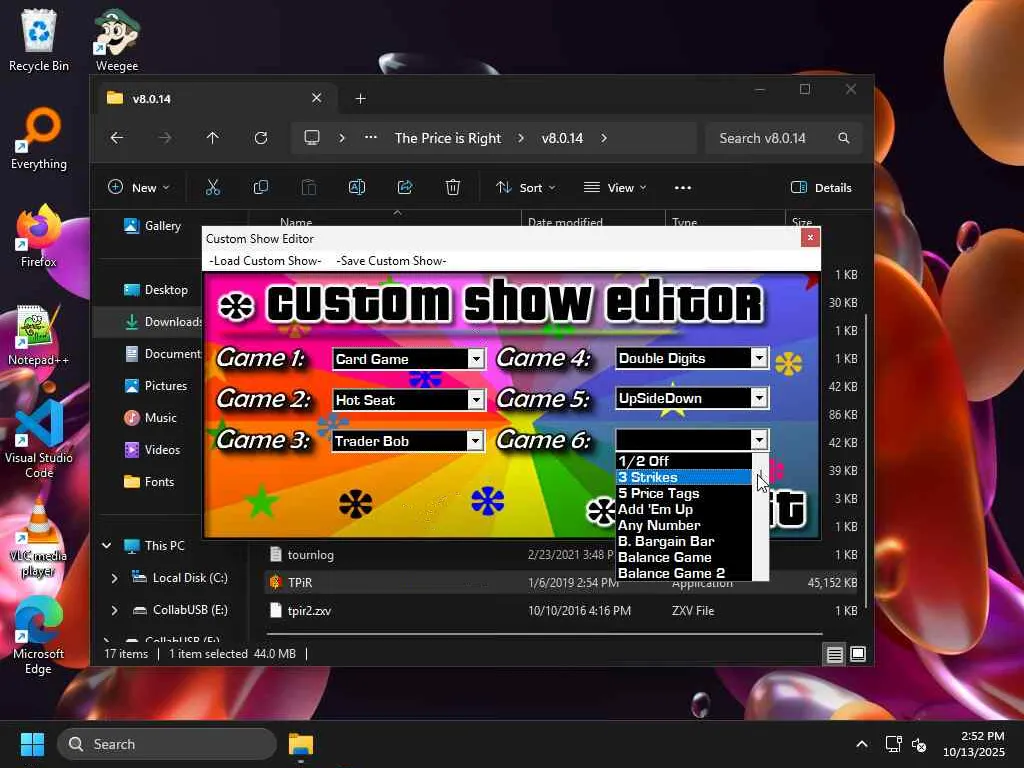
Task: Select the tpir2.zxv file row
Action: pos(562,611)
